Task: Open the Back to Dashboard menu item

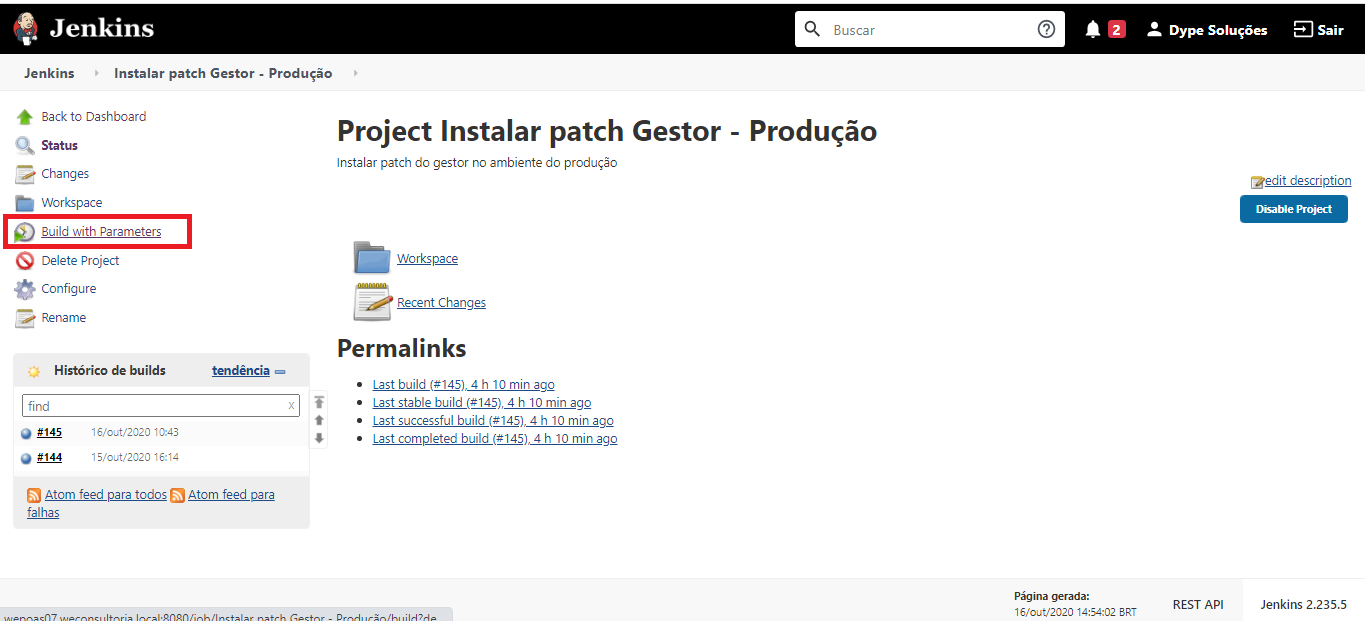Action: coord(93,117)
